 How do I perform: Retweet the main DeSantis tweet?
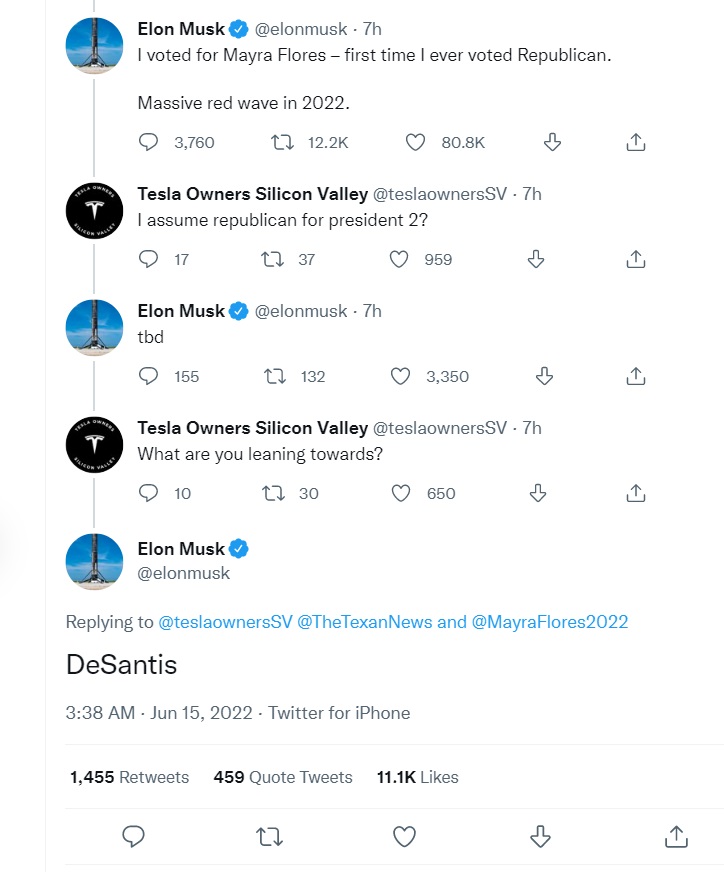coord(269,836)
